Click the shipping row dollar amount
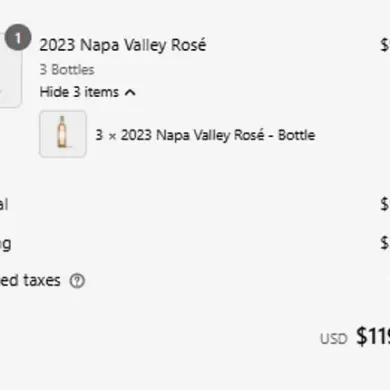 click(x=385, y=243)
